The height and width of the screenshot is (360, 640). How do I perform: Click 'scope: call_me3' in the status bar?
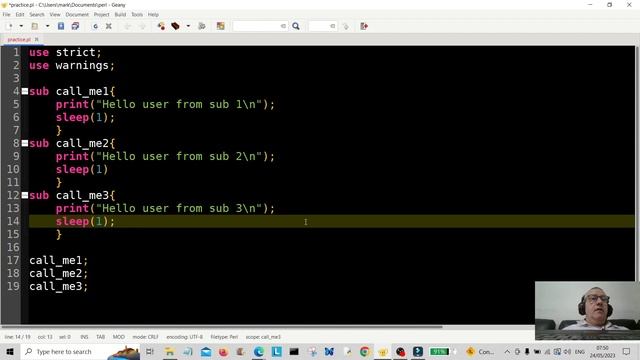[x=263, y=337]
